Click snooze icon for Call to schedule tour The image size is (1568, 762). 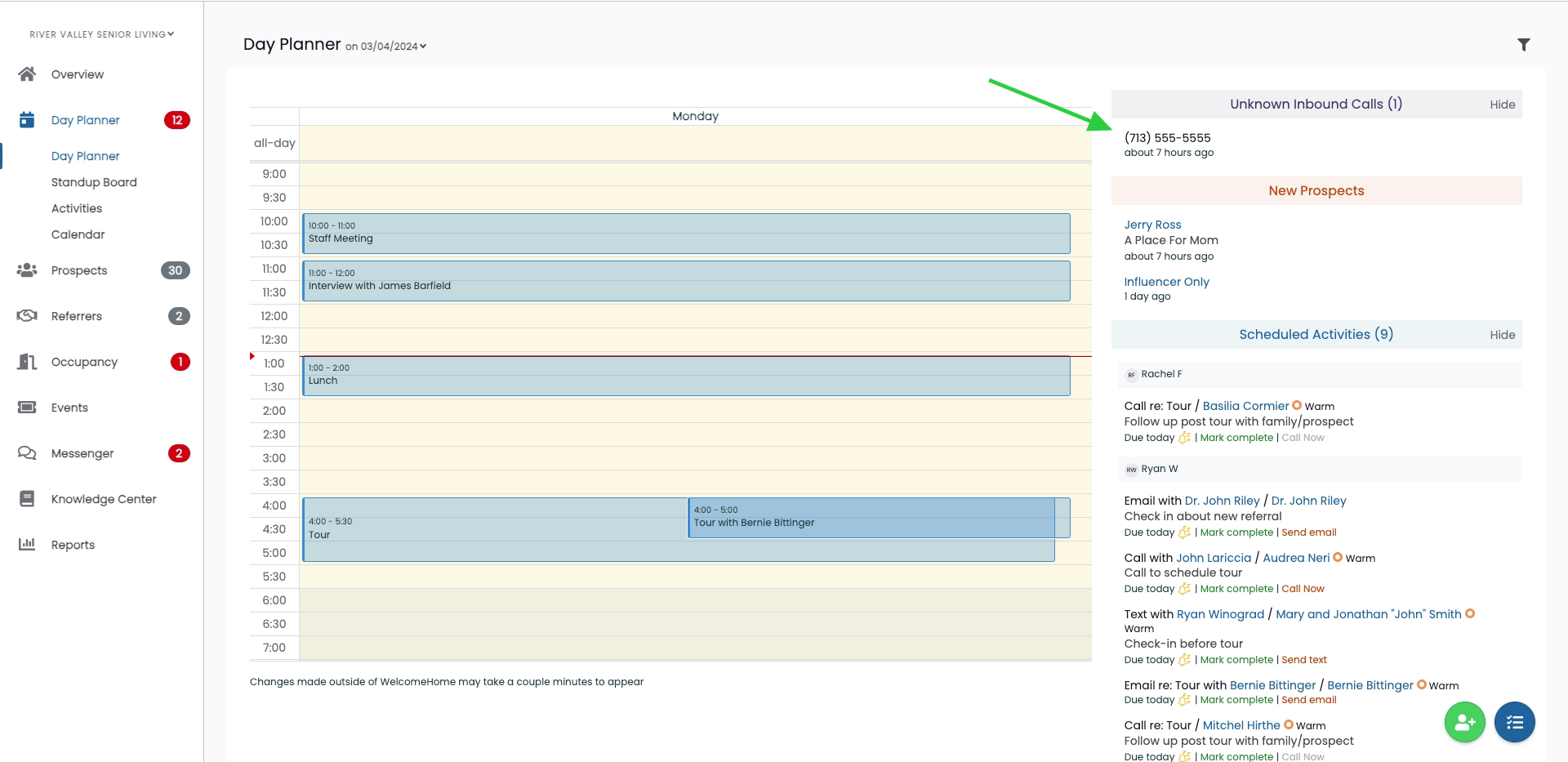pos(1184,589)
